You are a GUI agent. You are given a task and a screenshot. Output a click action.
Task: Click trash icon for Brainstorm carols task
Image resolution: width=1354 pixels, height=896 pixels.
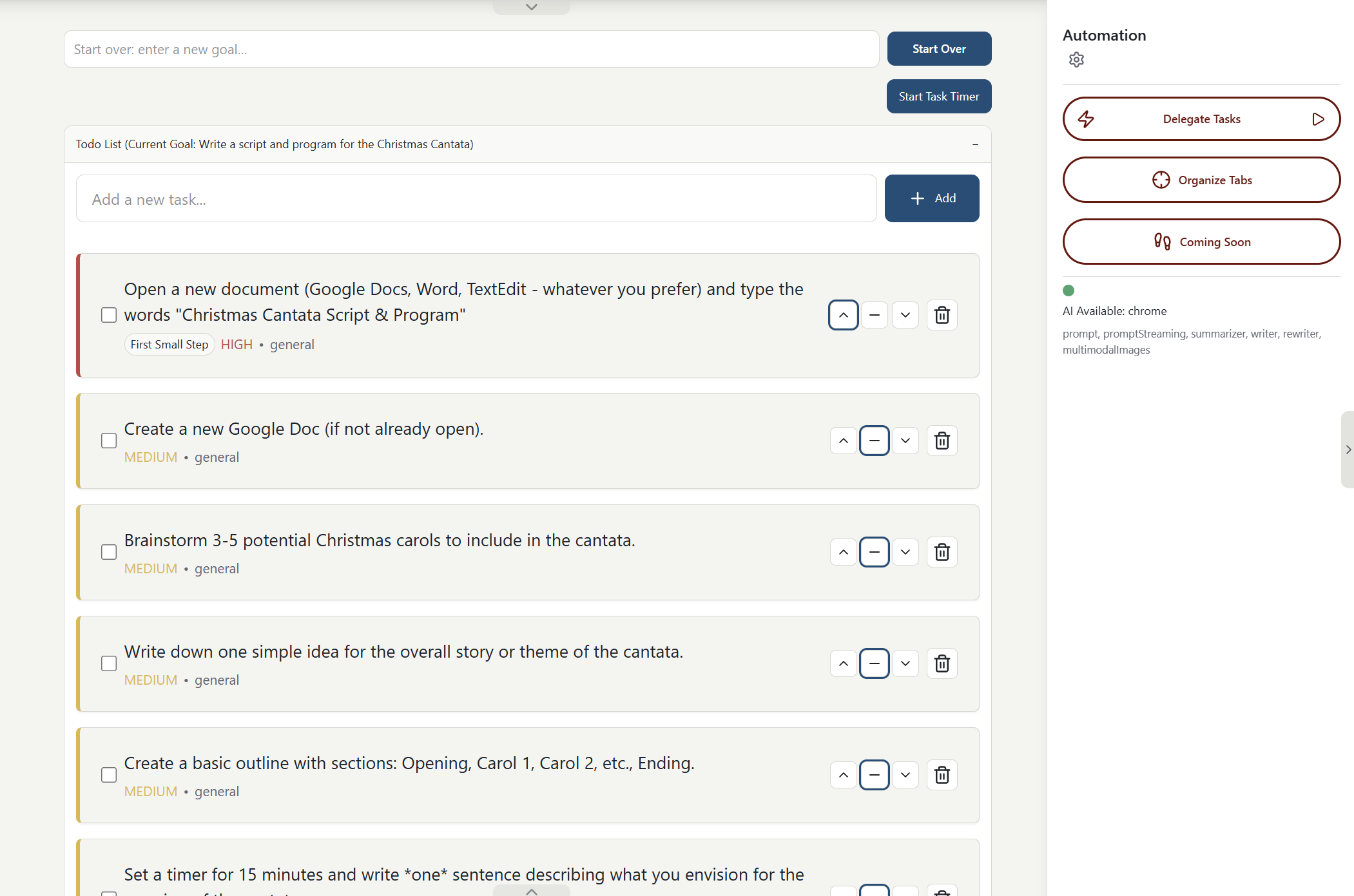pyautogui.click(x=942, y=552)
